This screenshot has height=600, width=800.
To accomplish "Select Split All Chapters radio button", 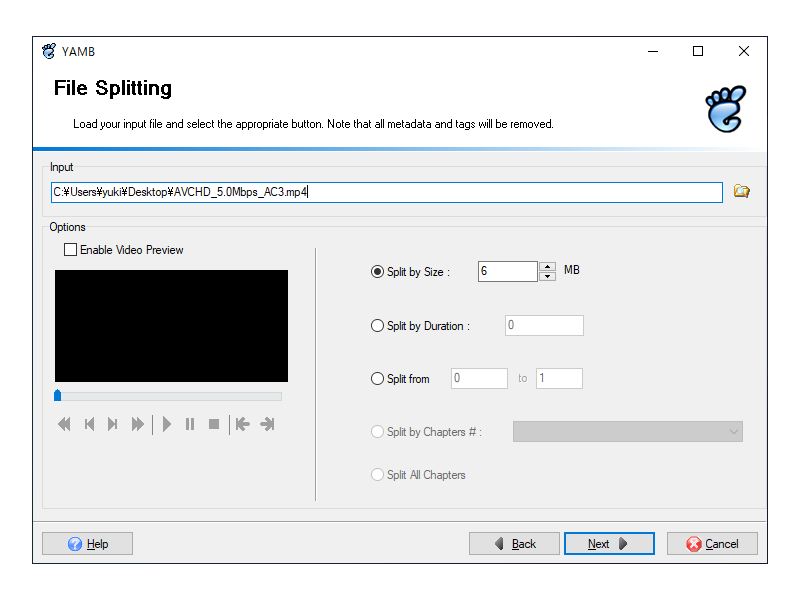I will 377,474.
